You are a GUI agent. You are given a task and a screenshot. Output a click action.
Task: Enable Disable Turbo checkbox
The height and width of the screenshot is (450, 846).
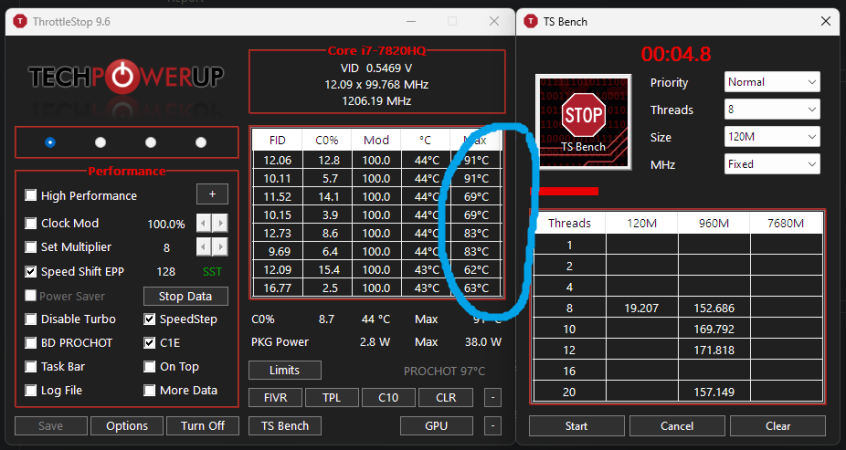tap(31, 319)
